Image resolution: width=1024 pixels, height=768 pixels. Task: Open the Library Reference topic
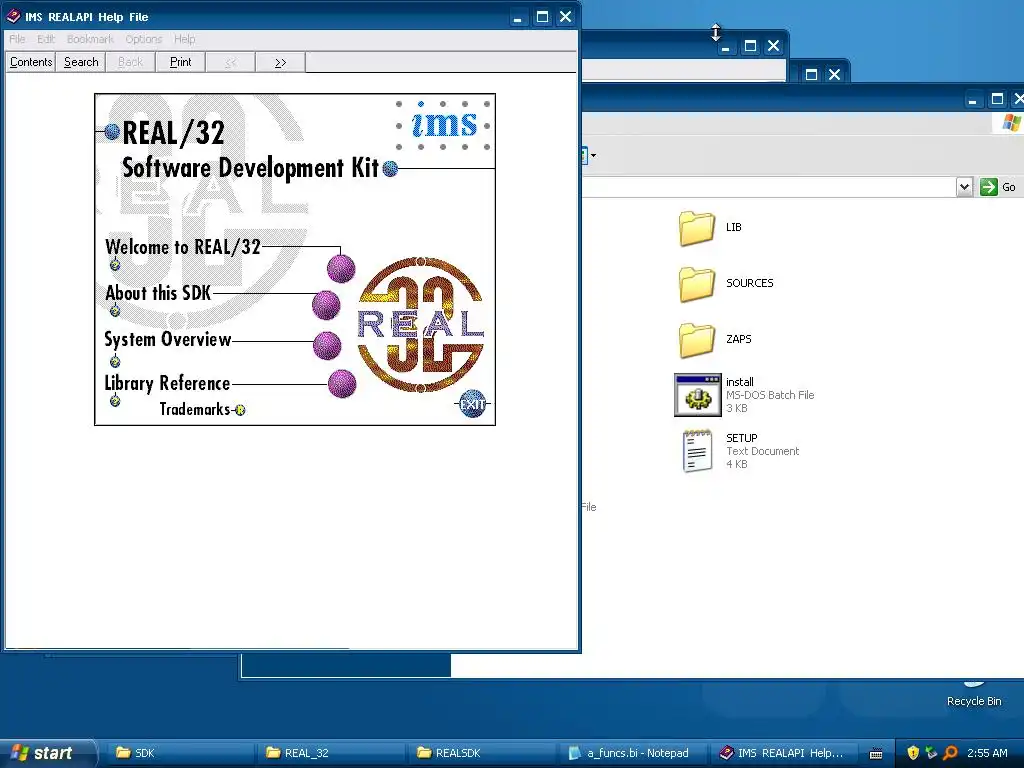[167, 383]
